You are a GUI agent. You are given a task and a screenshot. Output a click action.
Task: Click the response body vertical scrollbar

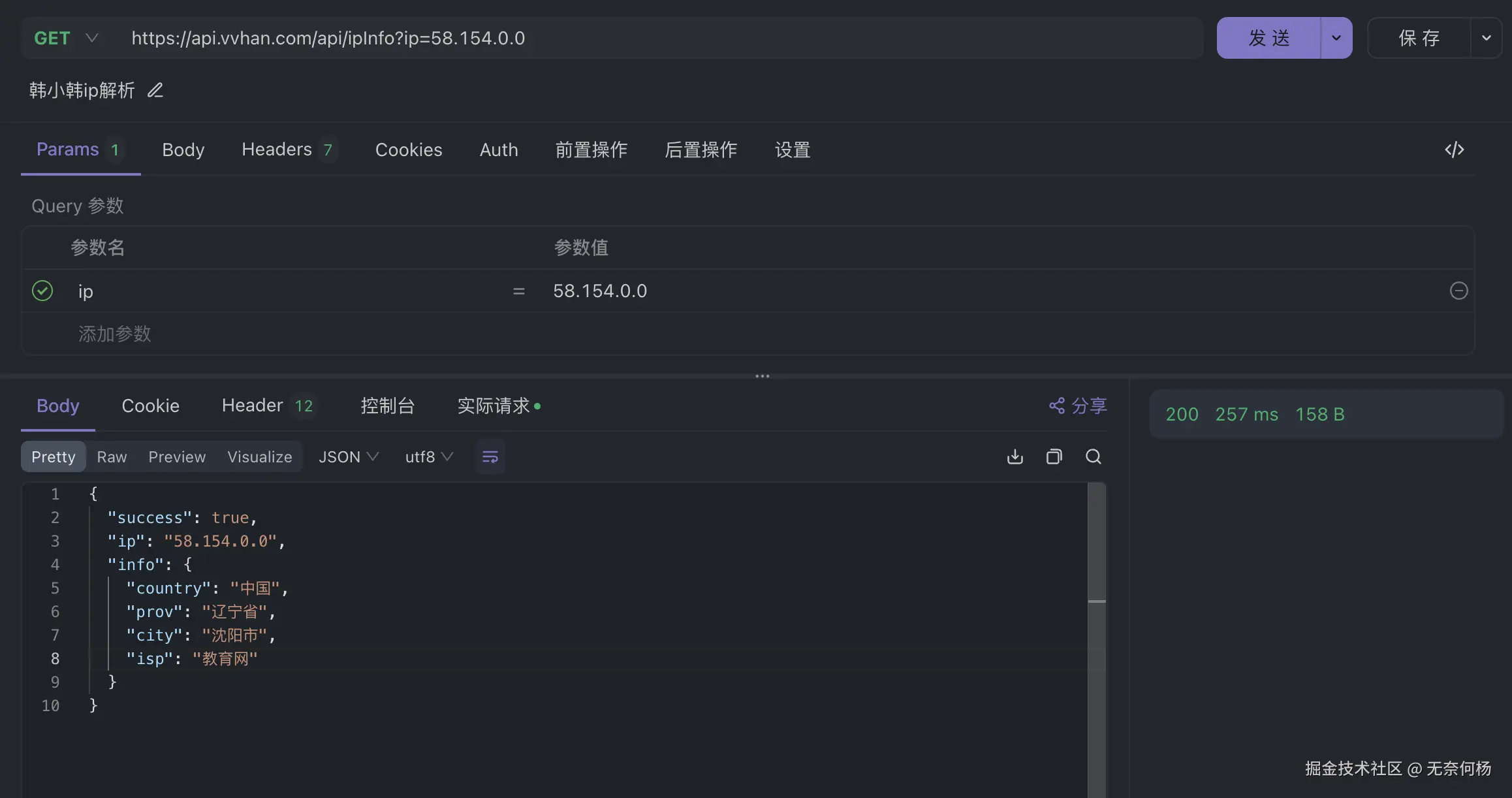pos(1097,542)
